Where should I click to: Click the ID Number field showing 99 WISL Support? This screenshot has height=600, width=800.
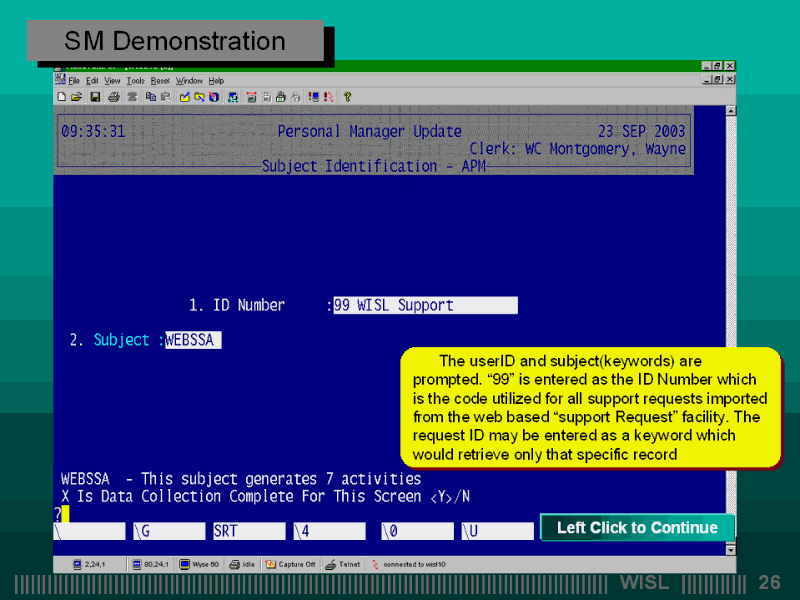click(425, 306)
